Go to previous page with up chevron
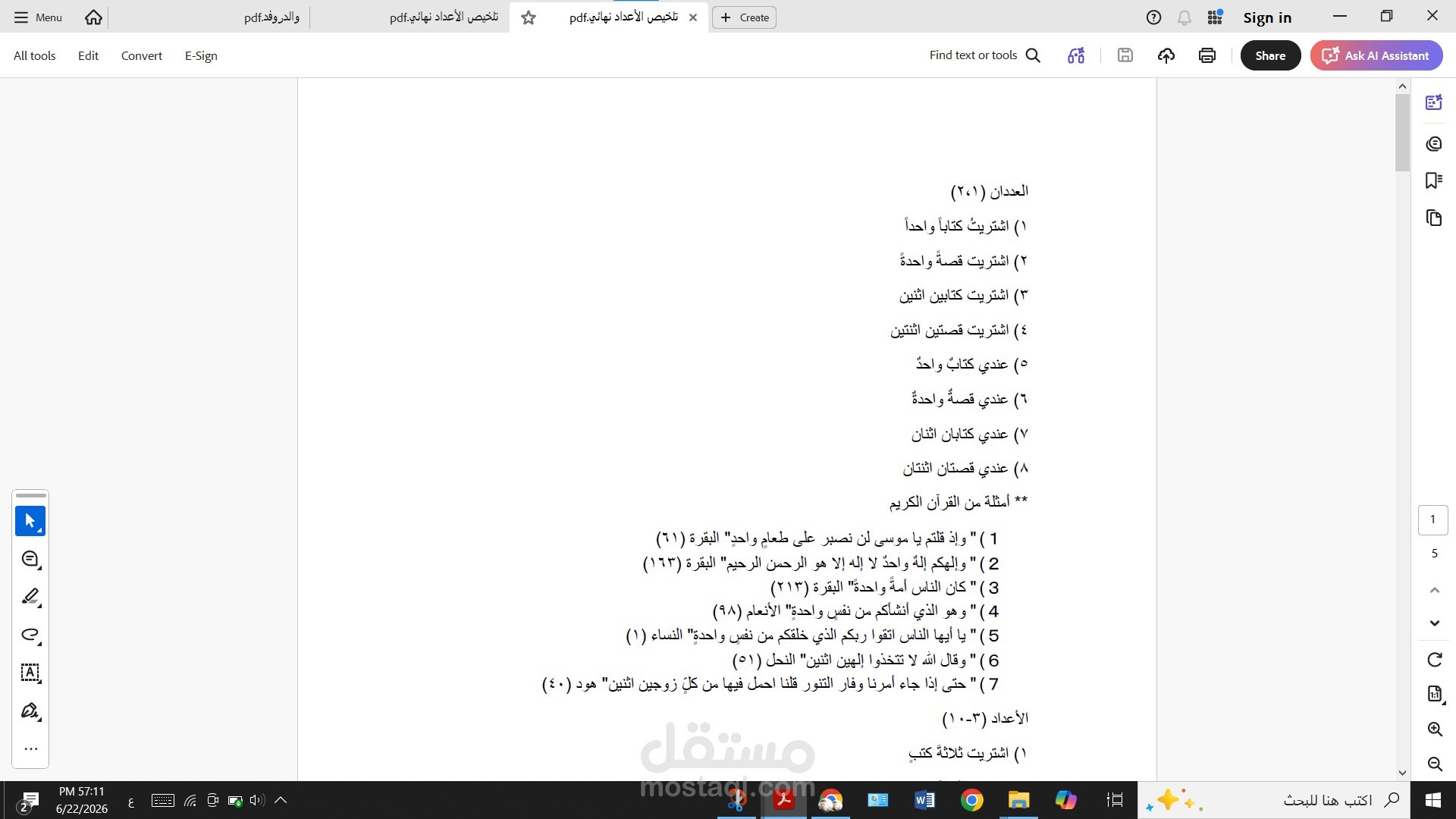Viewport: 1456px width, 819px height. click(x=1434, y=590)
